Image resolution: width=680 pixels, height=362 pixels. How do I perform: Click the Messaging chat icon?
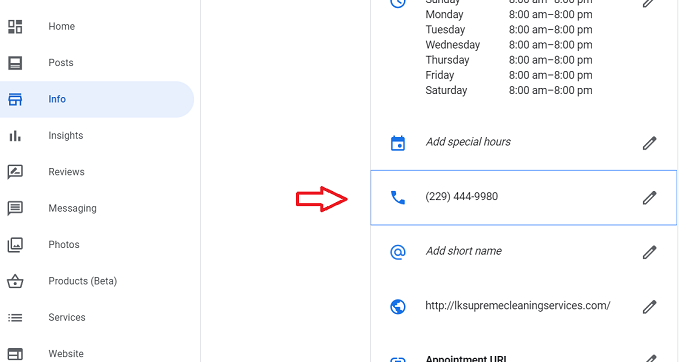15,209
